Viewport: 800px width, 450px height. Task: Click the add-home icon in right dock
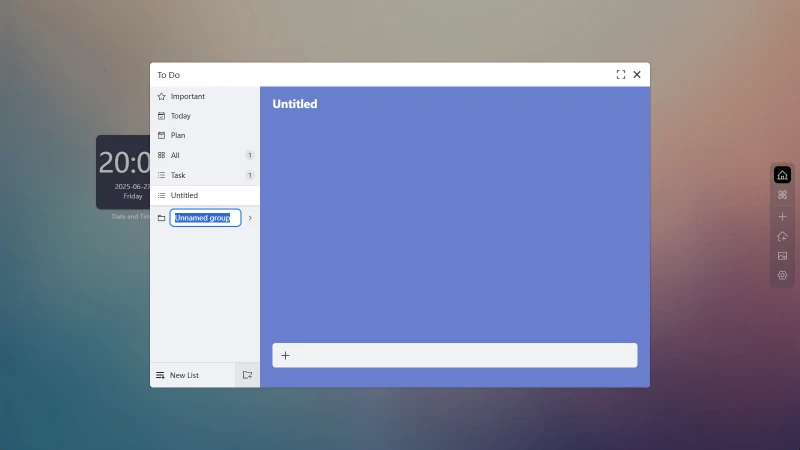pos(782,236)
